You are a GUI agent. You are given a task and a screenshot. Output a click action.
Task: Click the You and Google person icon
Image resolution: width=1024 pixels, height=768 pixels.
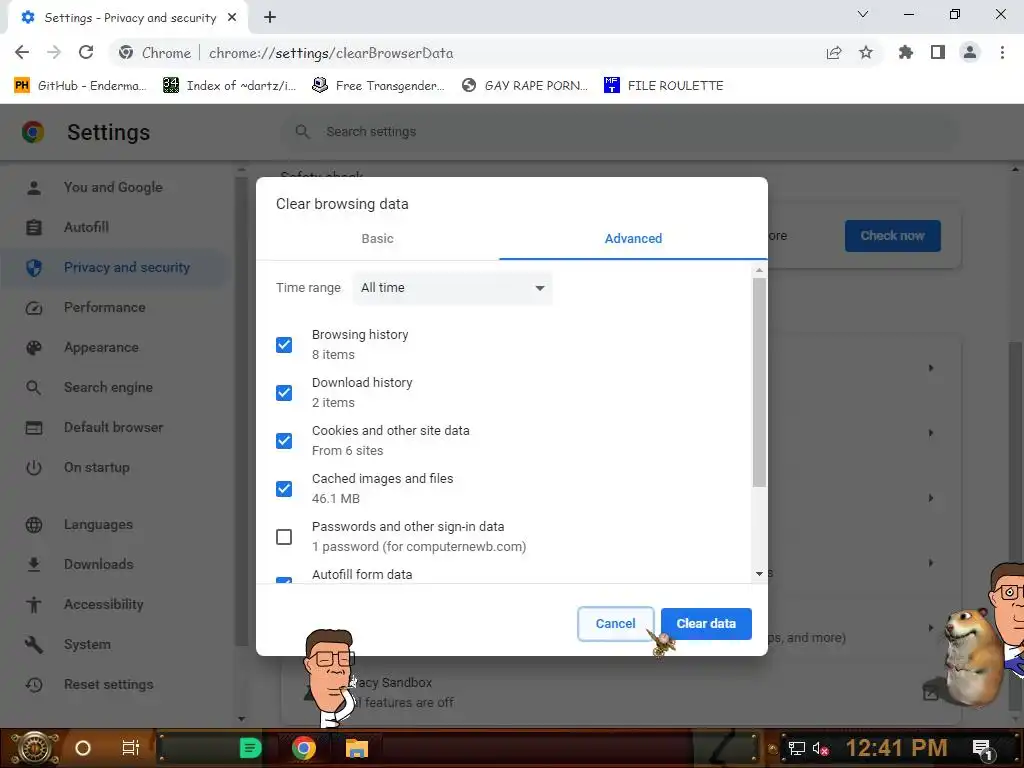34,187
